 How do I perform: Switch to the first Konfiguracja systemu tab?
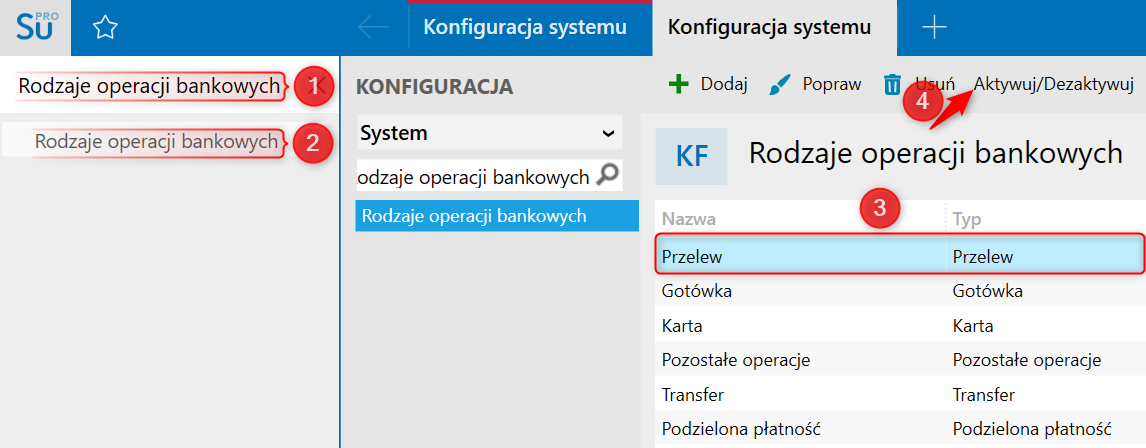525,28
